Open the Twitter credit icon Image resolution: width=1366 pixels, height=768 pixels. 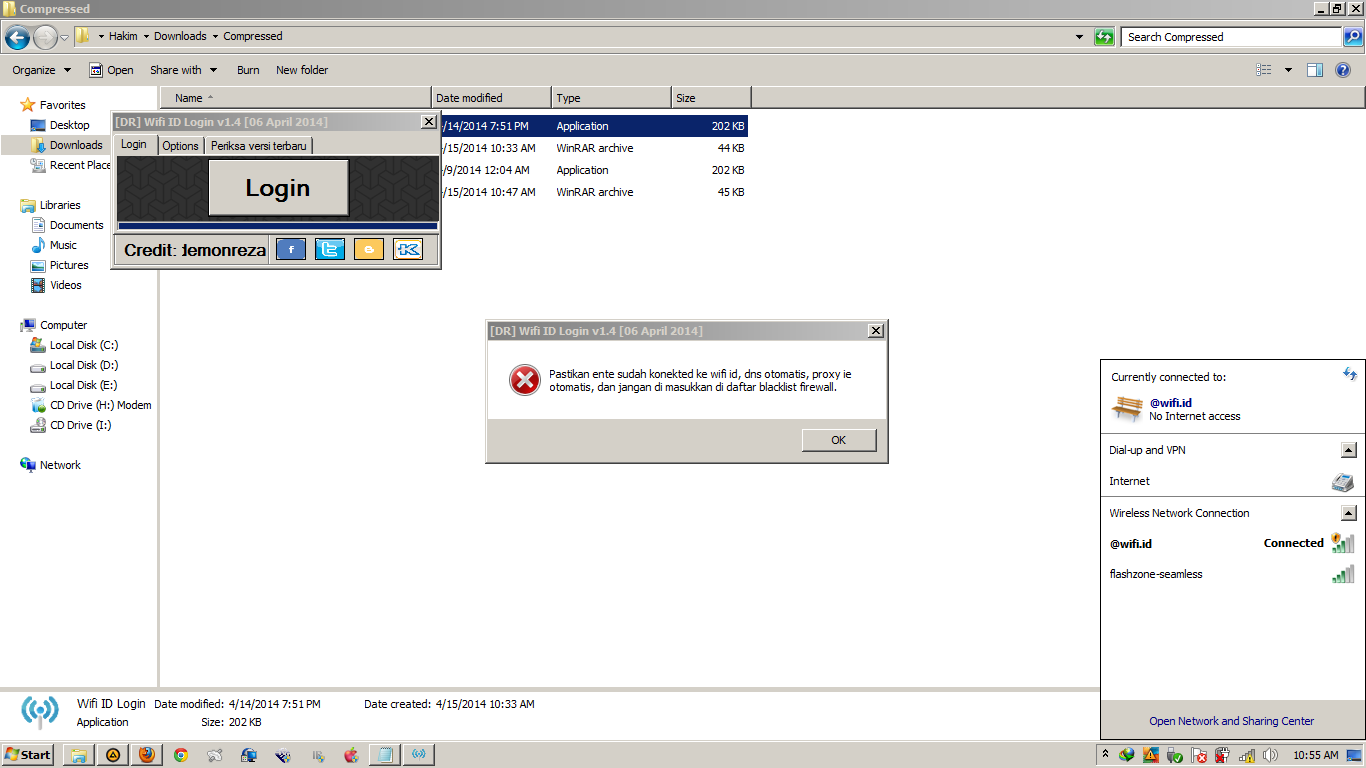pos(330,249)
